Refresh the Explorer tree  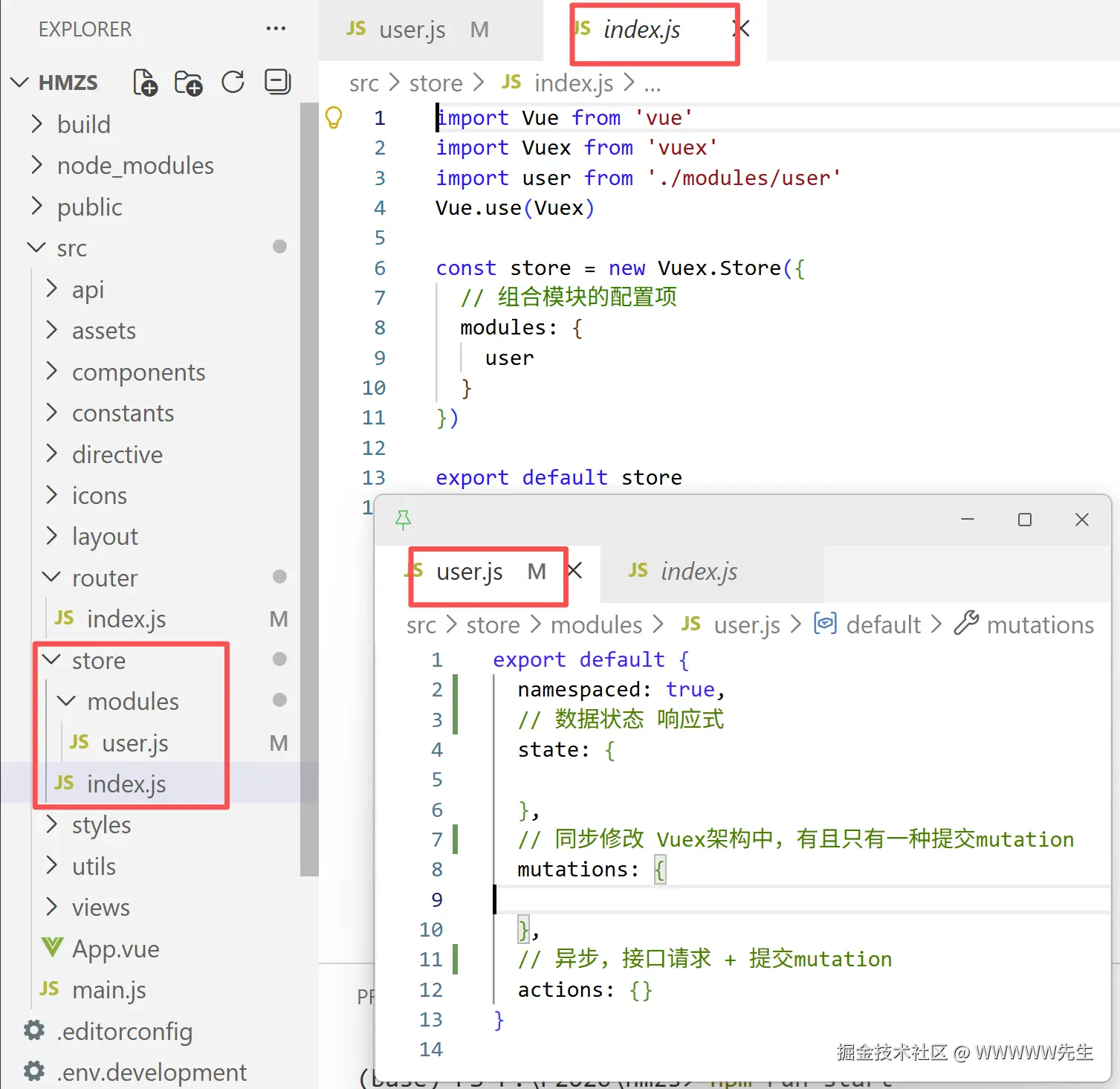coord(233,83)
